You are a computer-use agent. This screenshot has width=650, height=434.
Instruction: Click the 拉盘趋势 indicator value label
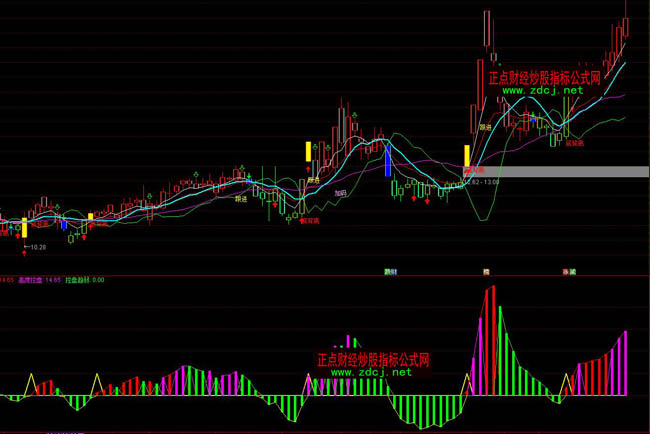coord(85,280)
